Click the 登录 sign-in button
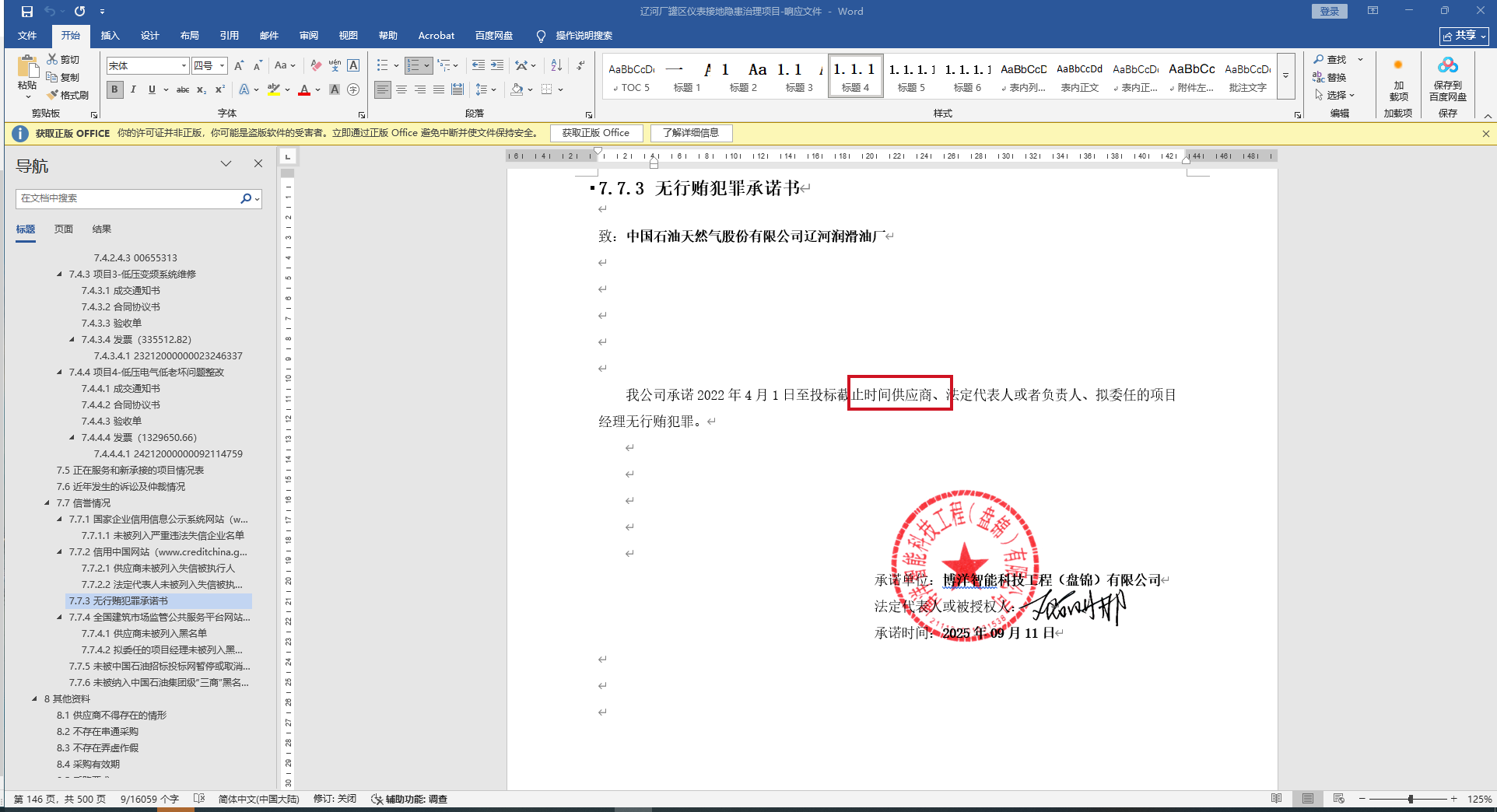The height and width of the screenshot is (812, 1497). point(1330,12)
